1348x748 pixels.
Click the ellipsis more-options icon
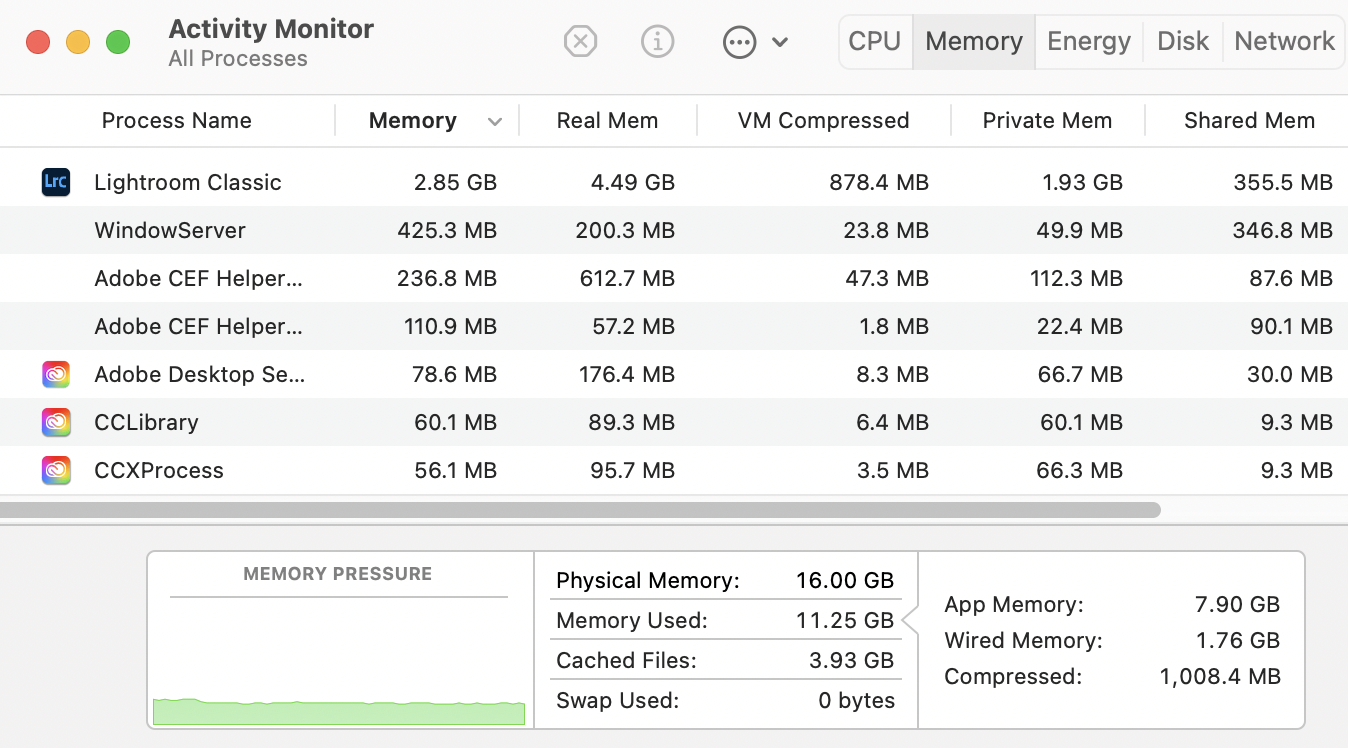click(739, 42)
